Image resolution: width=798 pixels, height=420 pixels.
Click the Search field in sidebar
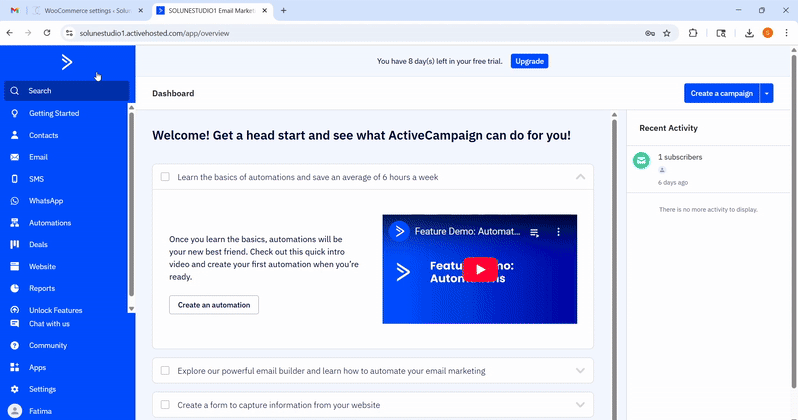click(x=67, y=91)
